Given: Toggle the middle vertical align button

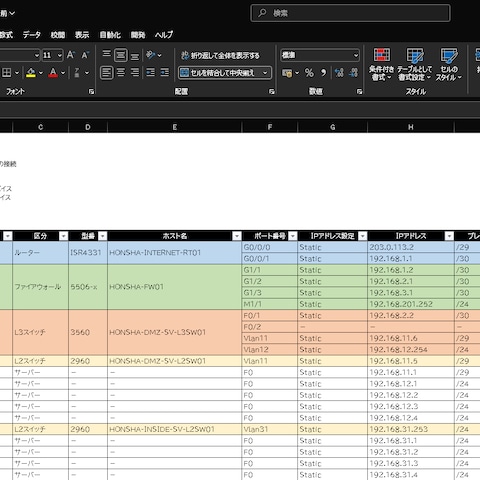Looking at the screenshot, I should pyautogui.click(x=121, y=55).
